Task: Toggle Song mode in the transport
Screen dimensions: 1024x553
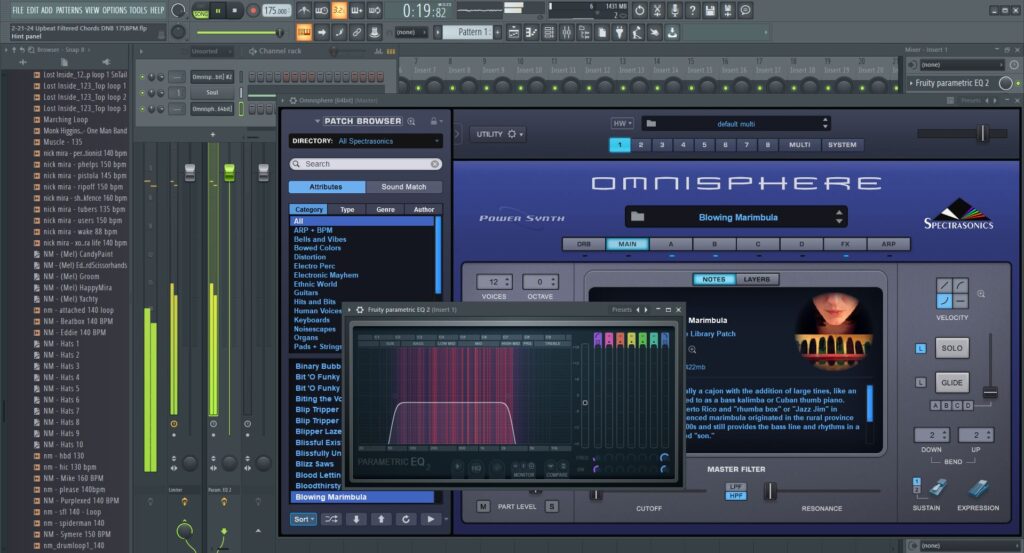Action: tap(200, 12)
